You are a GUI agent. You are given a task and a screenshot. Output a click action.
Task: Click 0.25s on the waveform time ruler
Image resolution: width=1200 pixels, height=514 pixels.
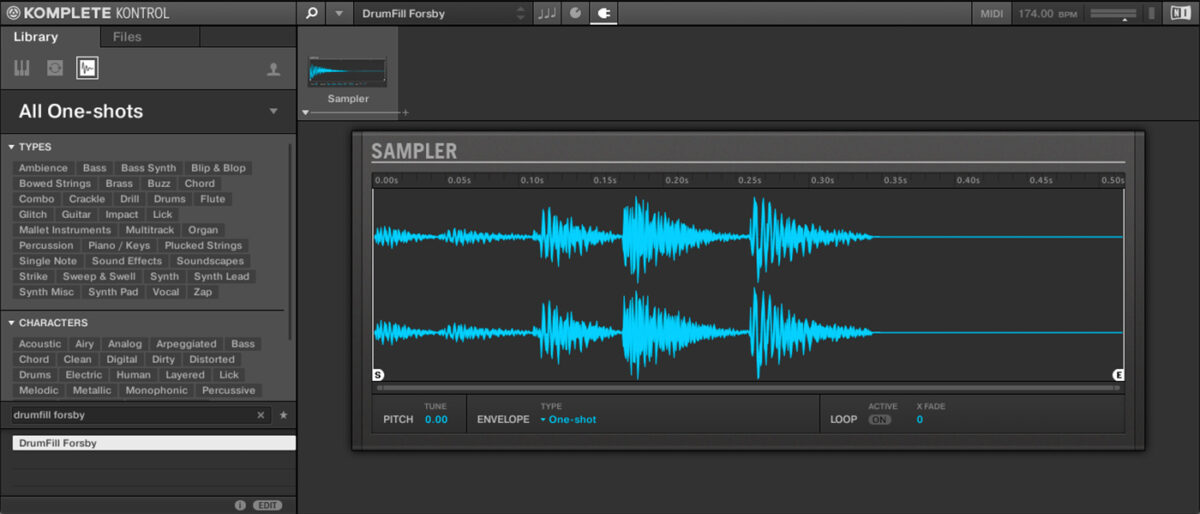point(750,181)
